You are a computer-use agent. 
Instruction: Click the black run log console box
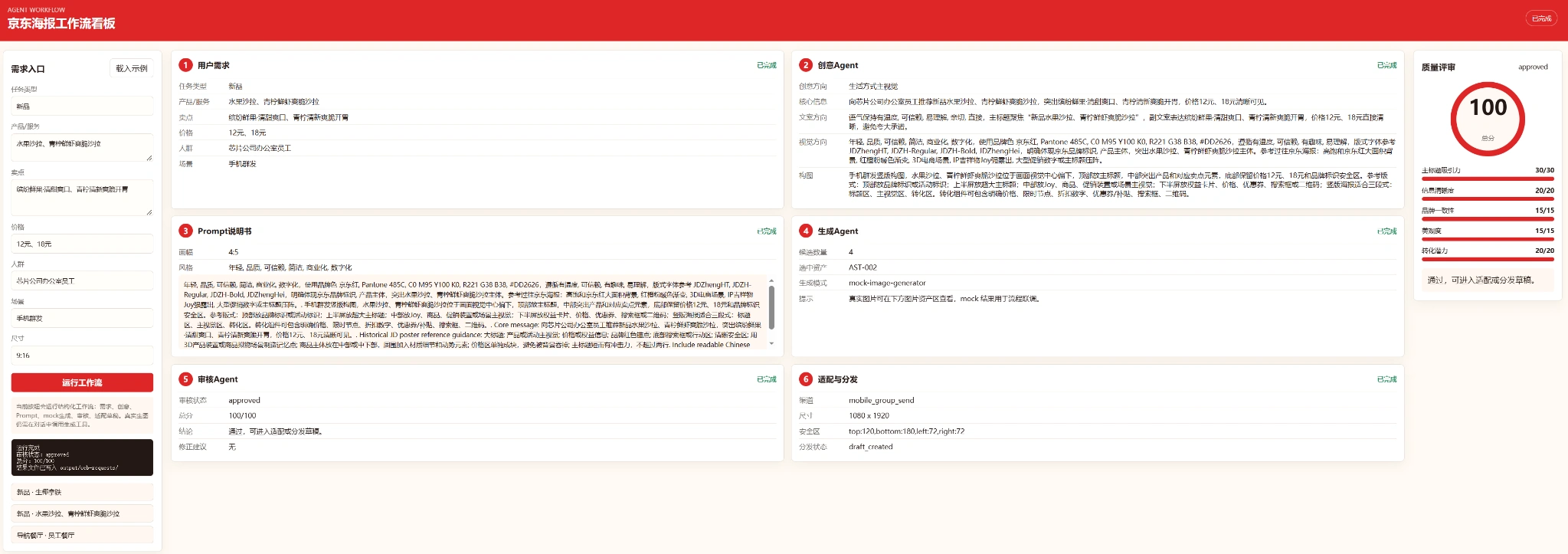[82, 457]
